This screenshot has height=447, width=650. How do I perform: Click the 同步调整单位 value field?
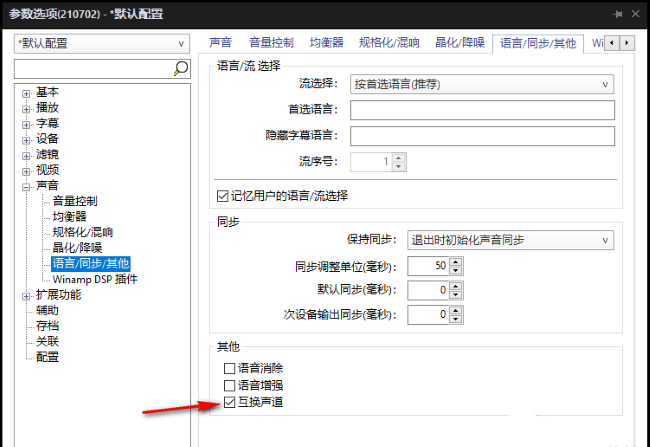pos(428,266)
